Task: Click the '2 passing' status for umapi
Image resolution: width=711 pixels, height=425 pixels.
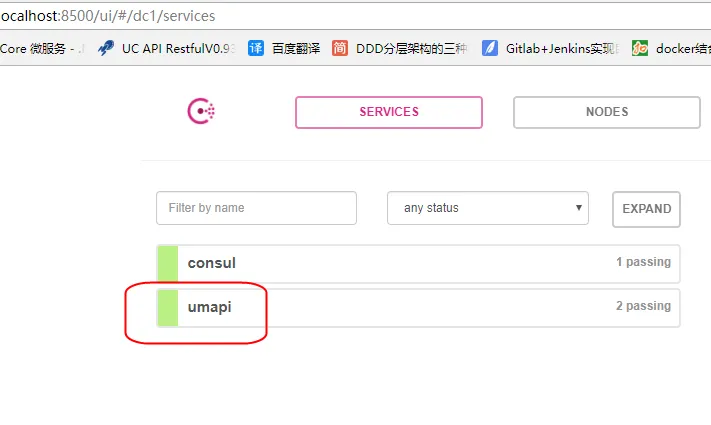Action: [x=643, y=306]
